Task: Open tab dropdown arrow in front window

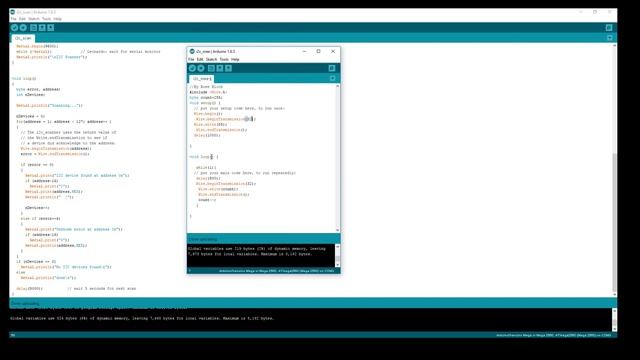Action: tap(333, 78)
